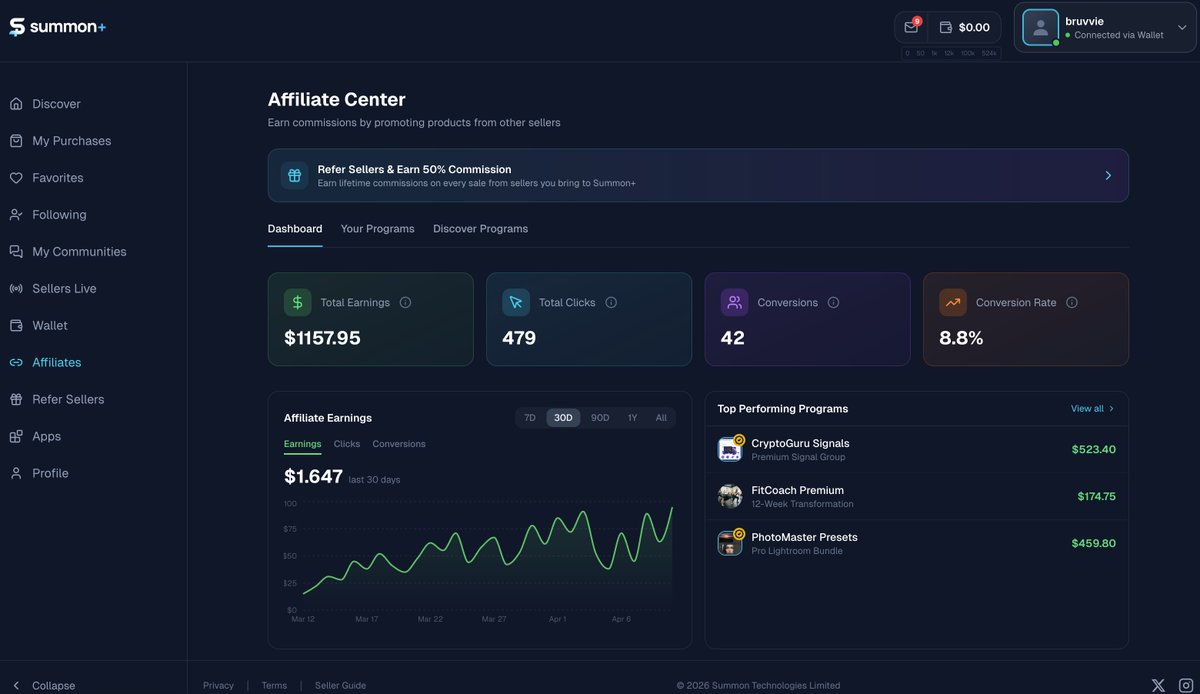Open the FitCoach Premium program row
Viewport: 1200px width, 694px height.
916,497
